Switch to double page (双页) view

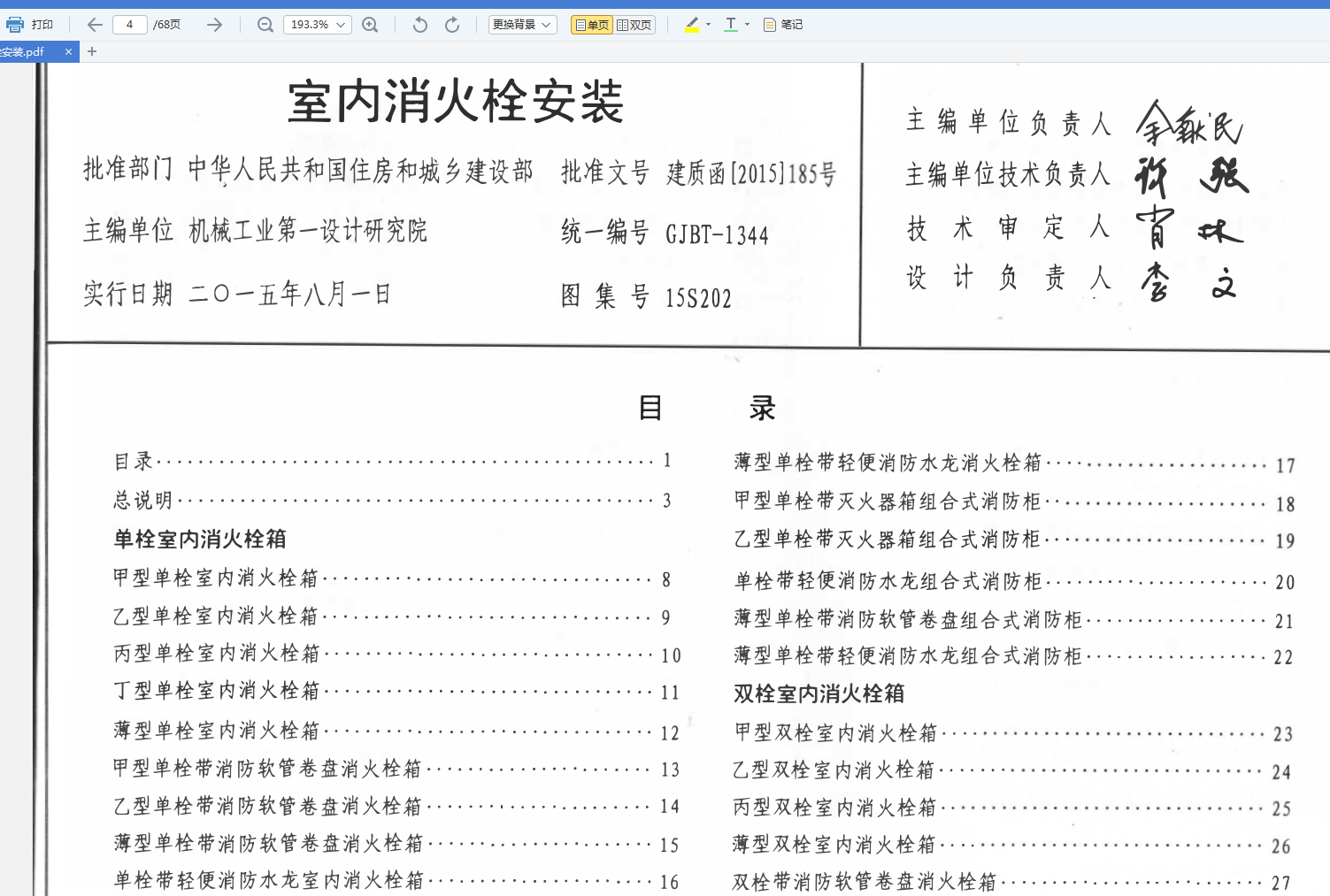(x=634, y=25)
